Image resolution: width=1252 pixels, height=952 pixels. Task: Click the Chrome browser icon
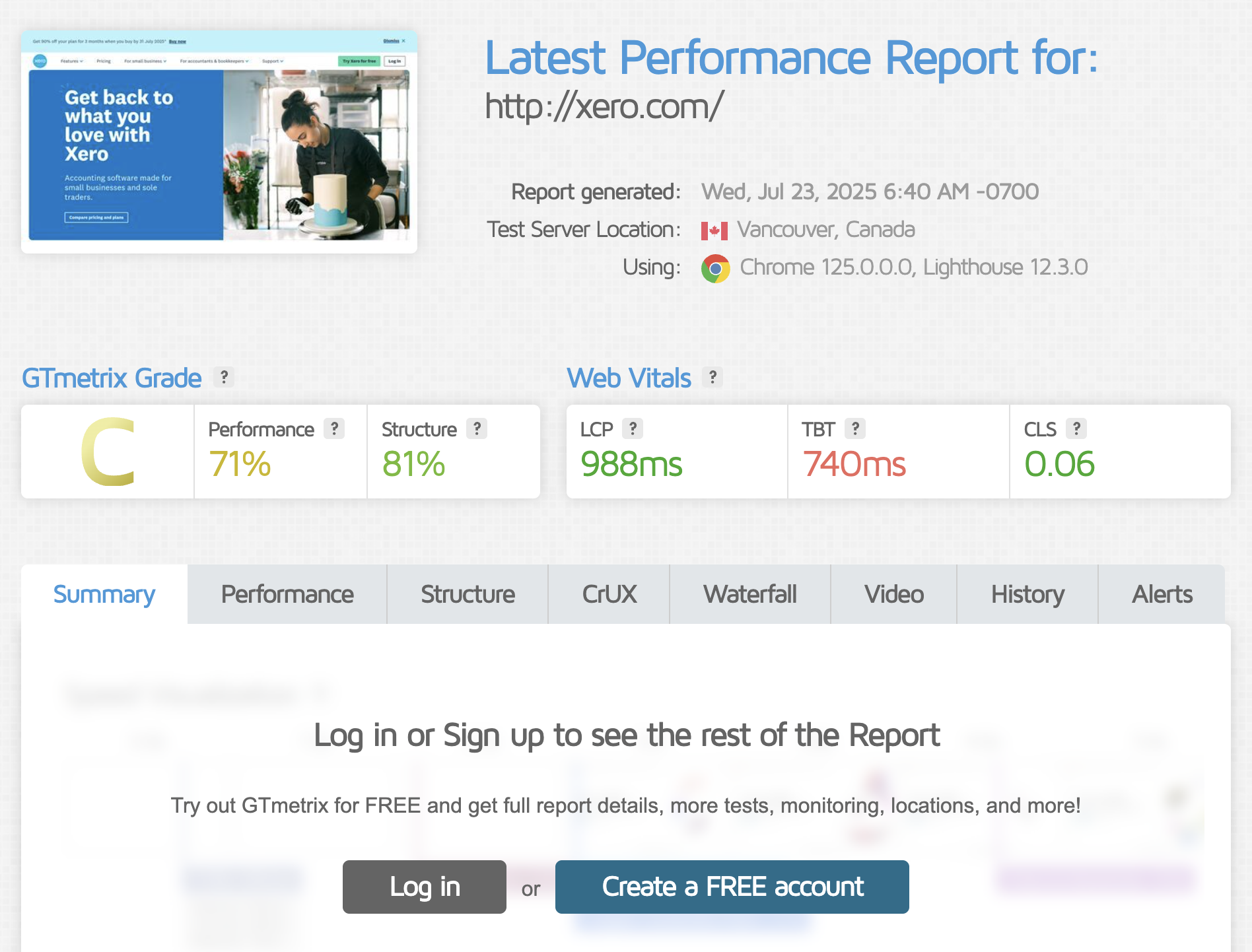coord(715,268)
